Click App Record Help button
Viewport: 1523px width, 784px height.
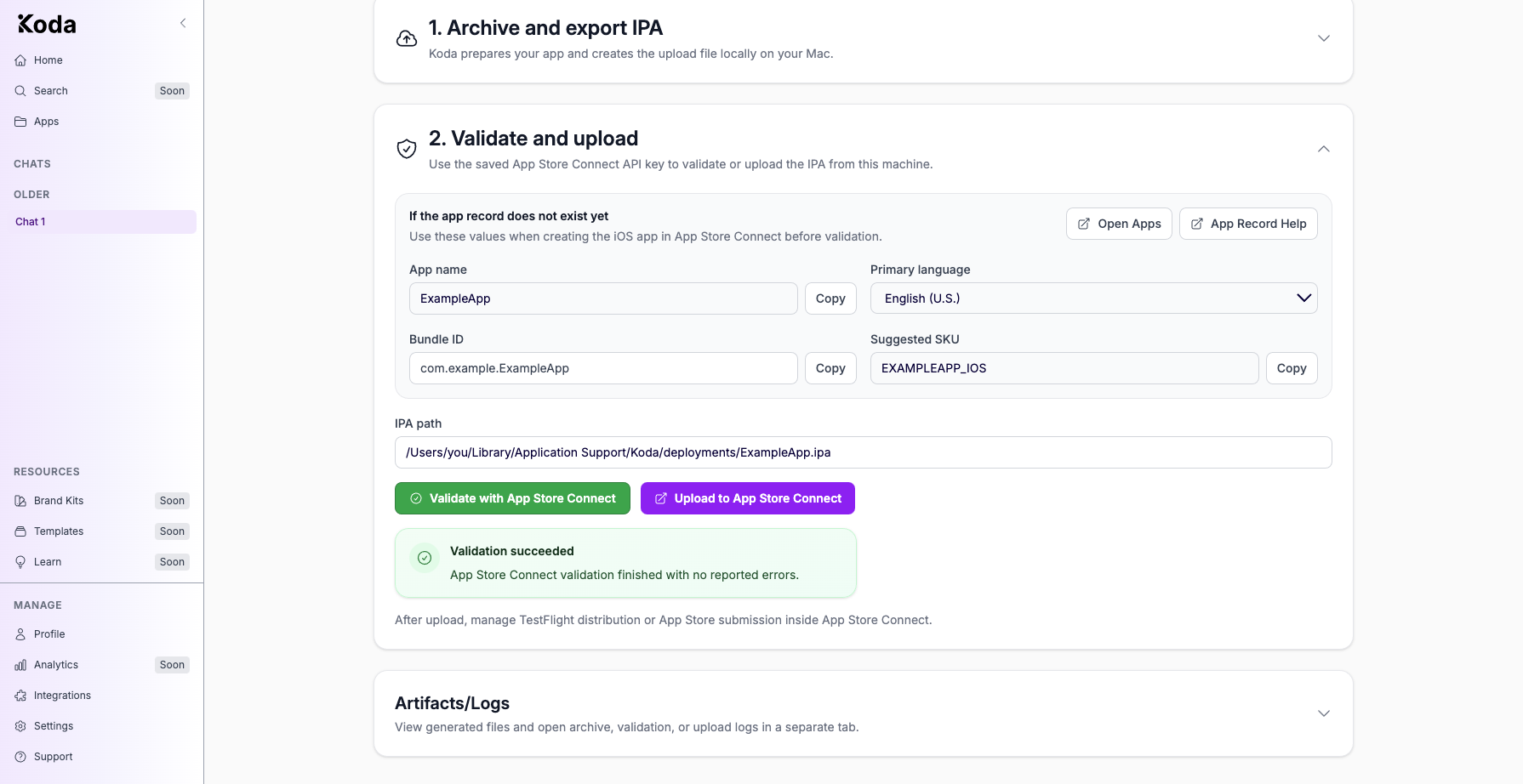coord(1248,224)
